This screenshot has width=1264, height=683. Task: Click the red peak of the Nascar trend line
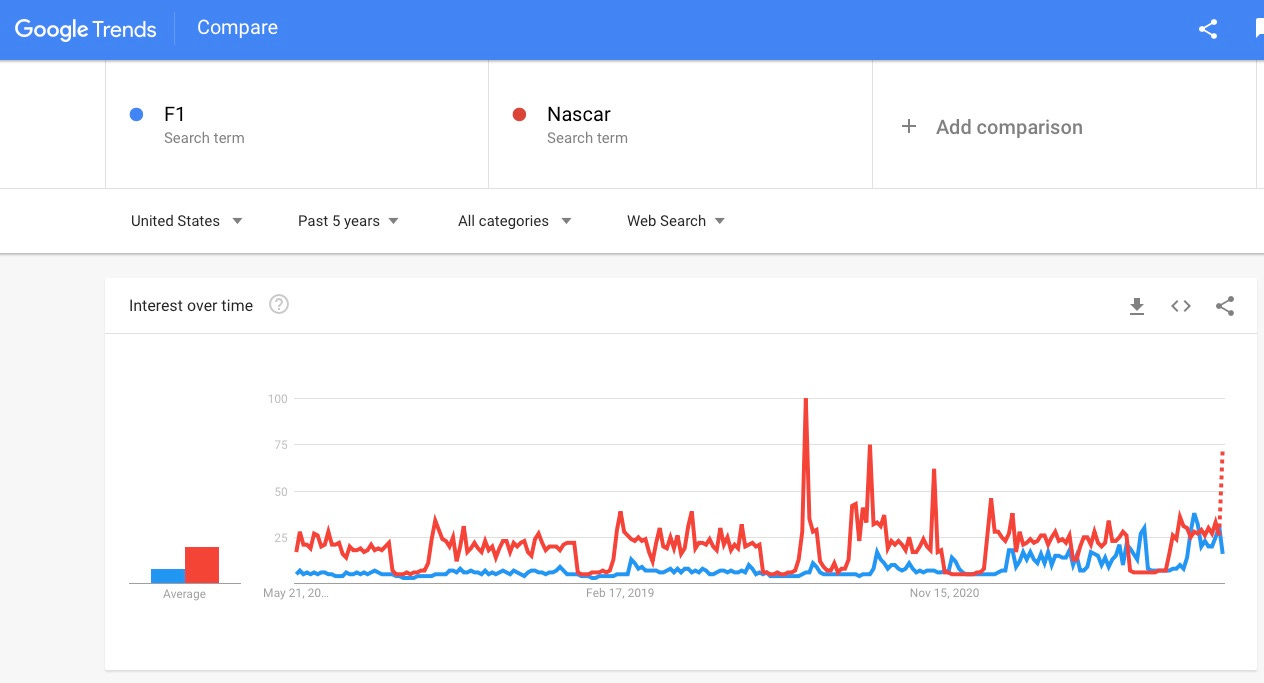[x=806, y=399]
